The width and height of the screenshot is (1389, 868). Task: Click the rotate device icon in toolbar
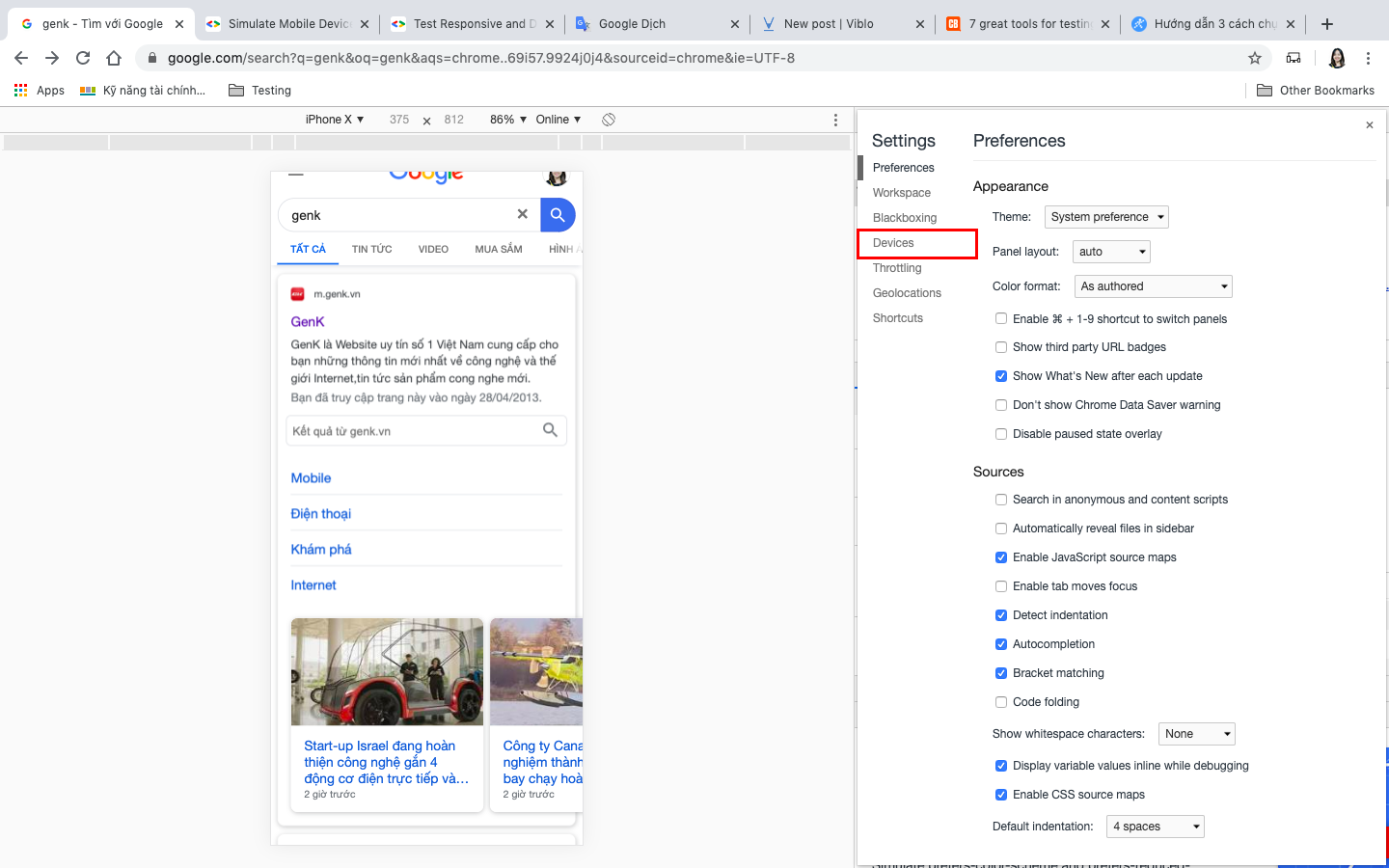point(609,120)
